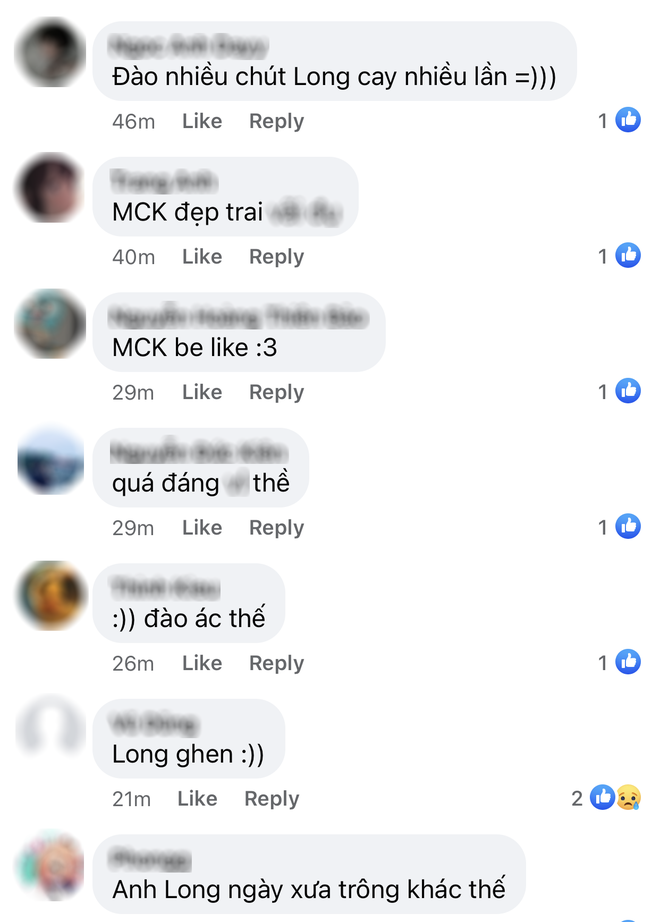This screenshot has height=922, width=660.
Task: Reply to the 'MCK đẹp trai' comment
Action: pos(276,256)
